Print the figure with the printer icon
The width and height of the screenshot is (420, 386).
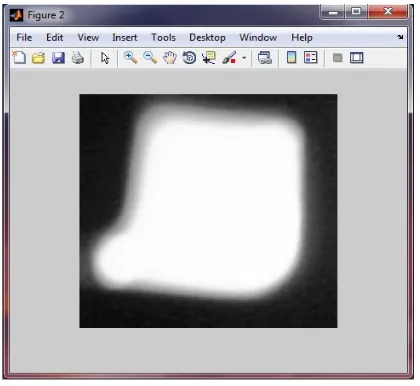pyautogui.click(x=78, y=58)
